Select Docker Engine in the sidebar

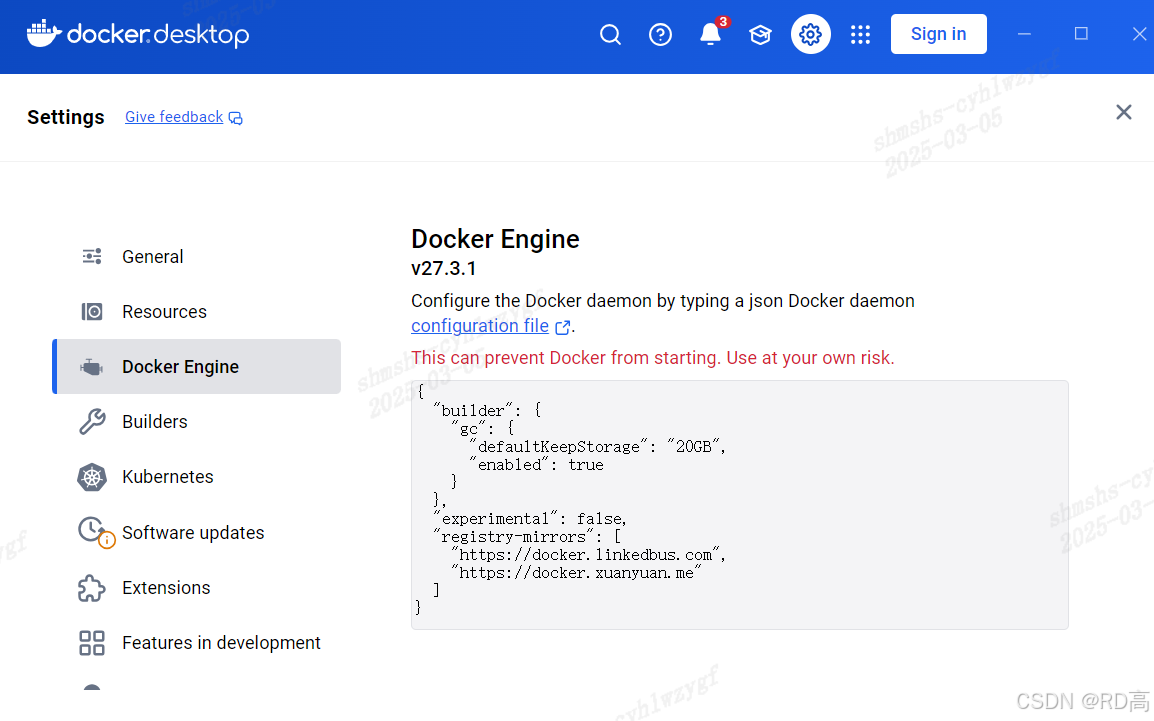click(197, 366)
